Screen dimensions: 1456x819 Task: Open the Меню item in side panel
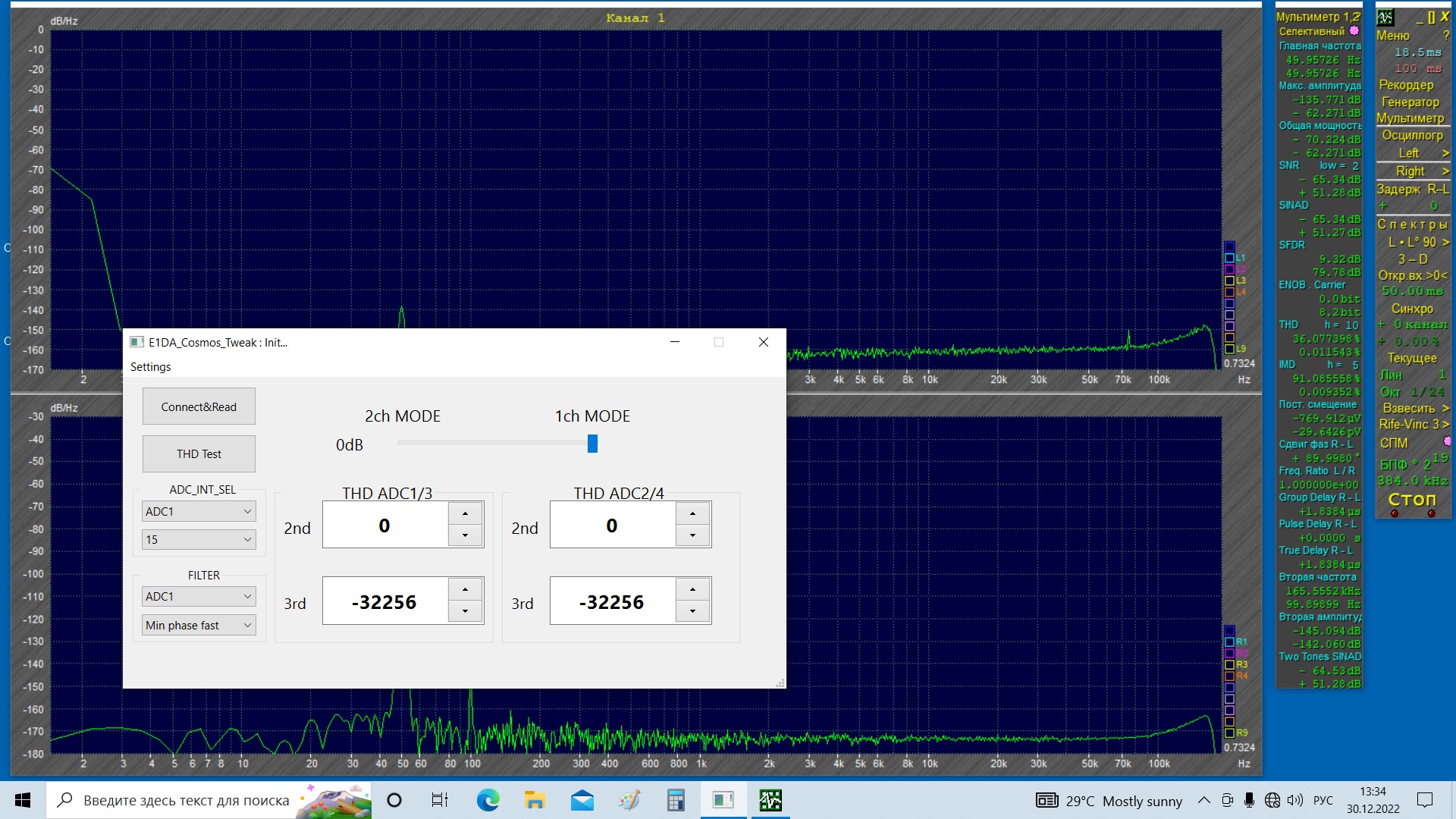pos(1393,36)
